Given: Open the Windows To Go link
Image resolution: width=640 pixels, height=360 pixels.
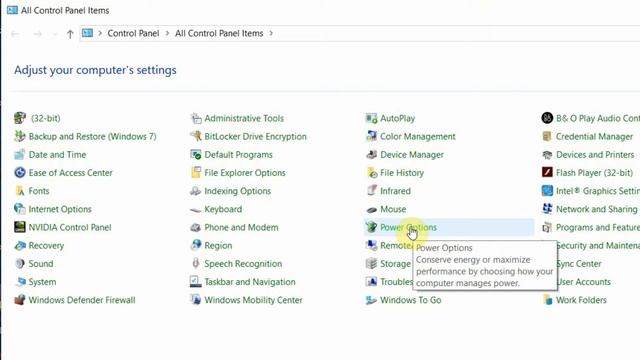Looking at the screenshot, I should [x=411, y=300].
